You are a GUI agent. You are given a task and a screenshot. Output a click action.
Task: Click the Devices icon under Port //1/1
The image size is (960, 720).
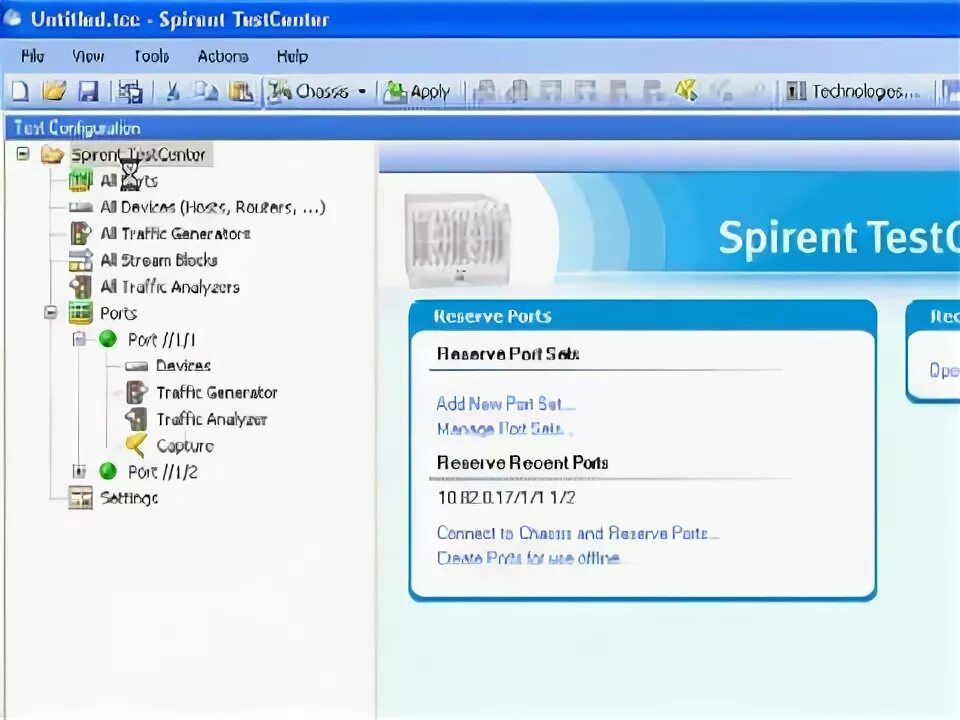pos(136,366)
